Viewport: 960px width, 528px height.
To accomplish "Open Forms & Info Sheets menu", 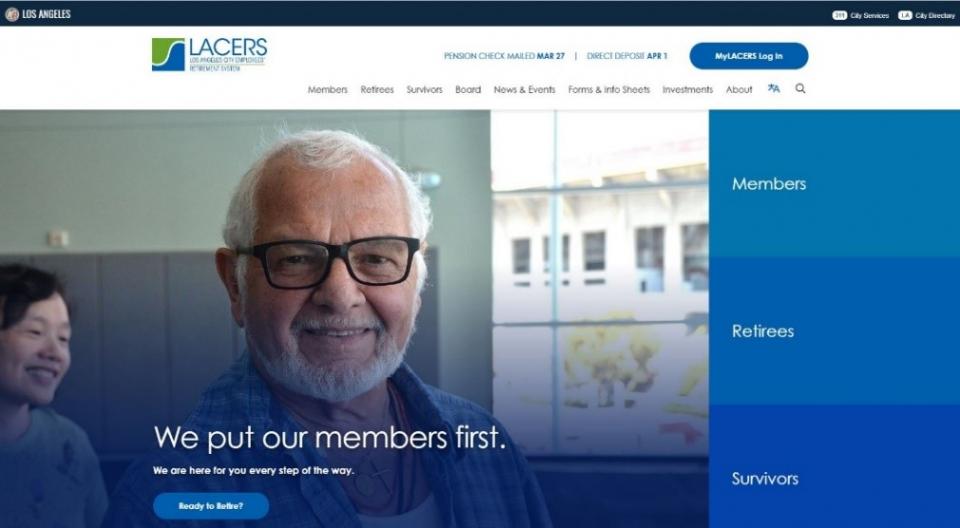I will (609, 89).
